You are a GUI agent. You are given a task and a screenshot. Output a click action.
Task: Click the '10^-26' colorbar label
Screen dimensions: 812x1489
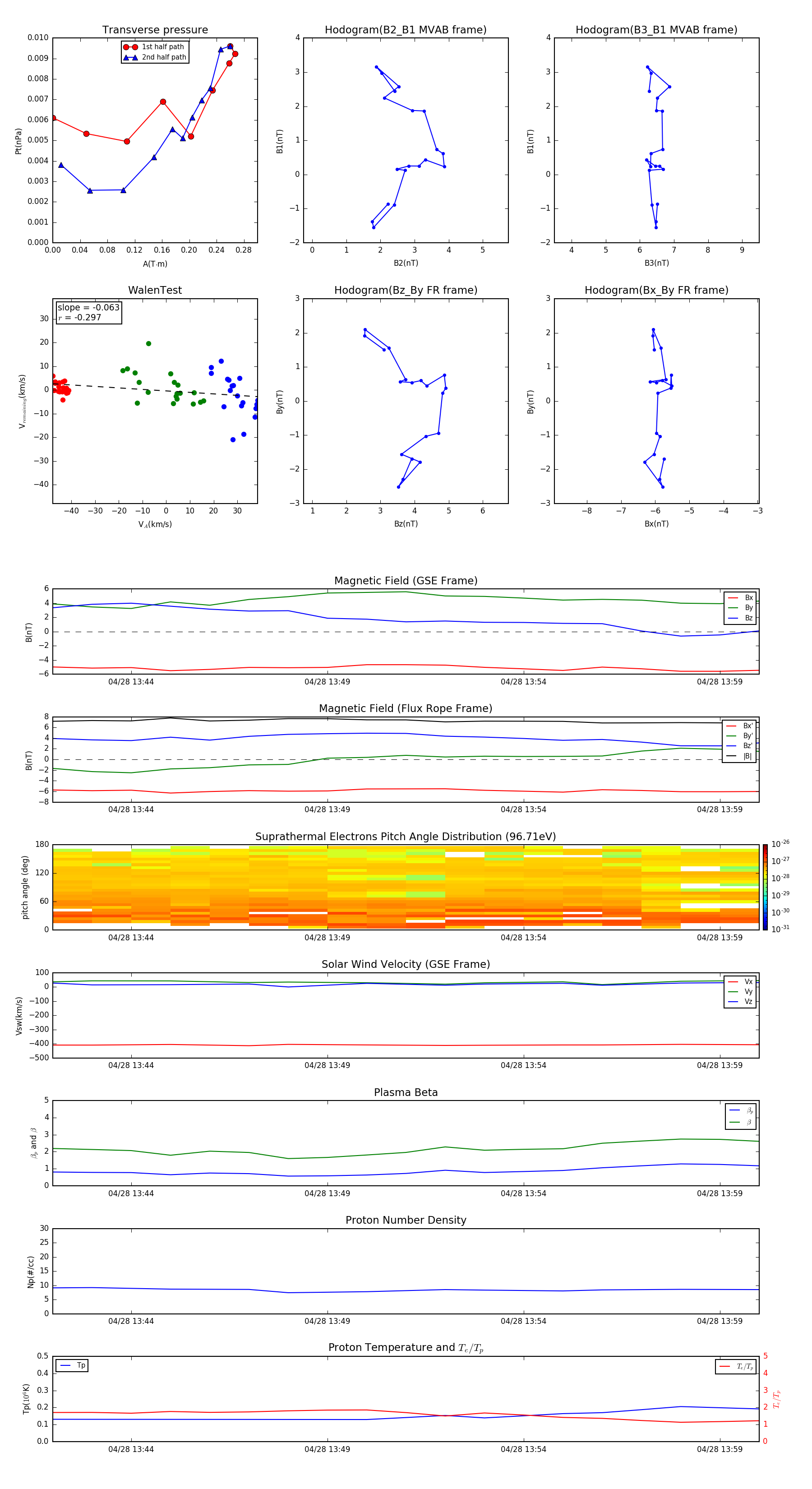pos(780,844)
